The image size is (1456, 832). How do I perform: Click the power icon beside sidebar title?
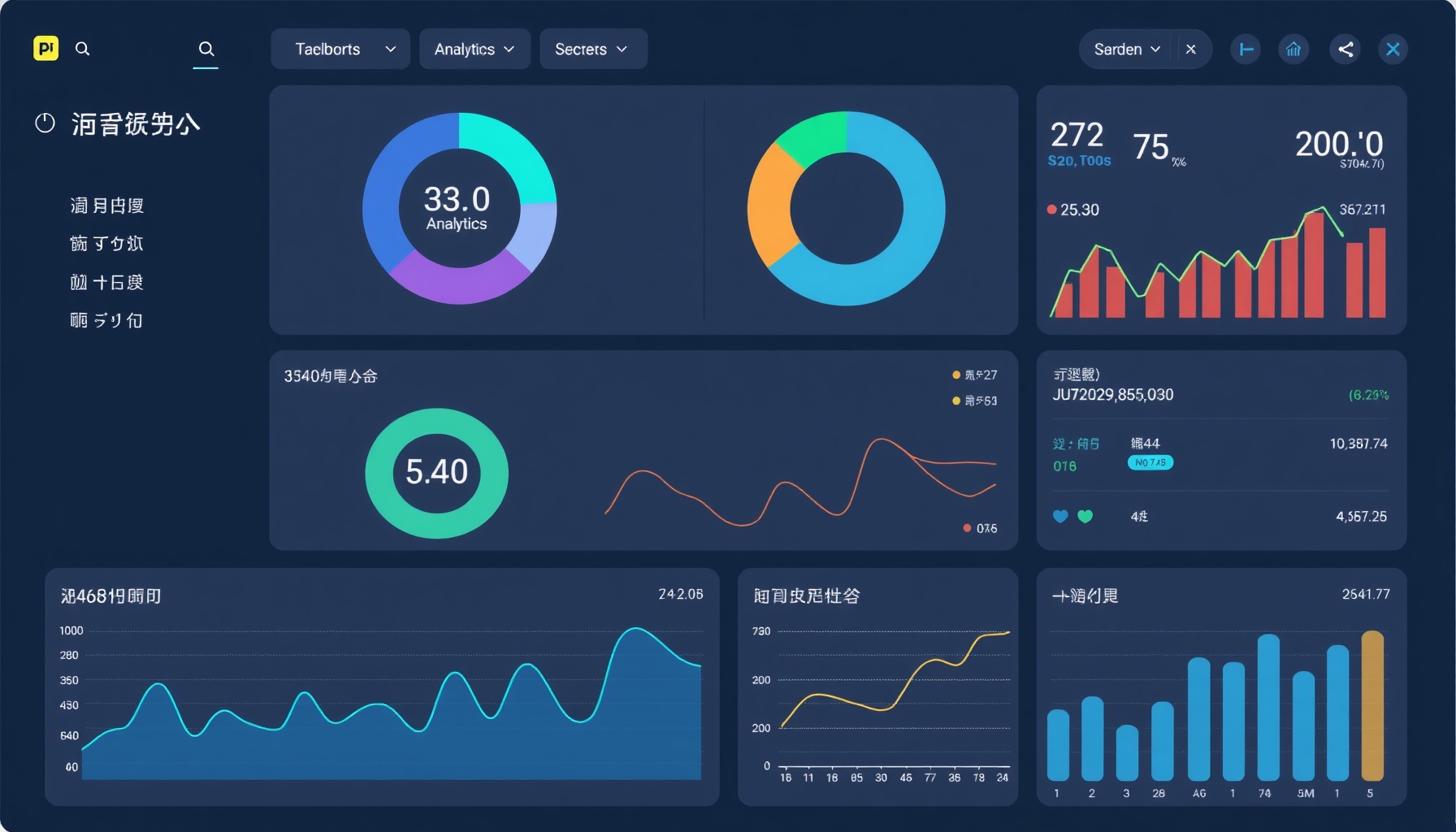click(45, 123)
